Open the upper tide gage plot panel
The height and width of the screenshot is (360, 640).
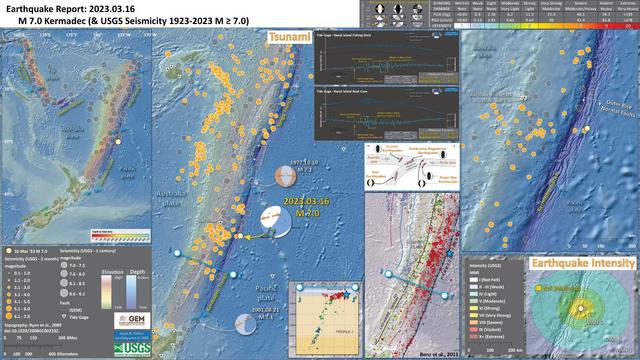387,57
